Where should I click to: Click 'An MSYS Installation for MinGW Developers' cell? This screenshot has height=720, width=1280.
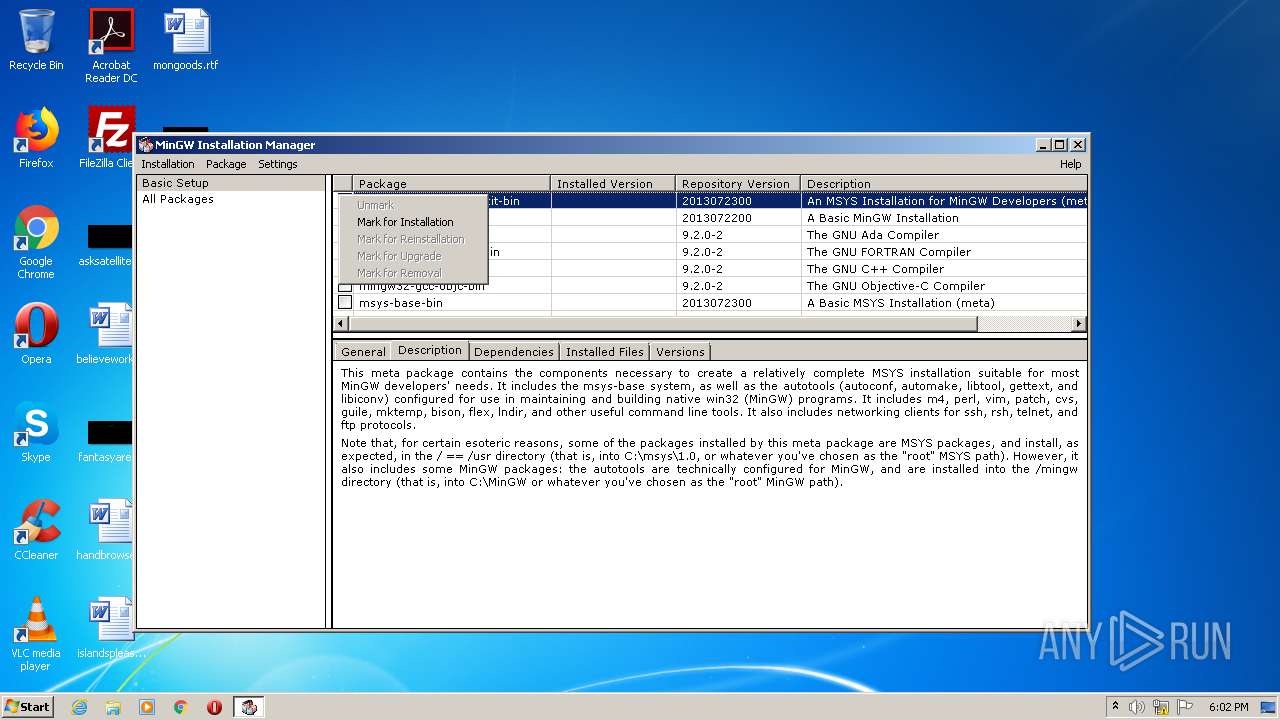[x=945, y=201]
